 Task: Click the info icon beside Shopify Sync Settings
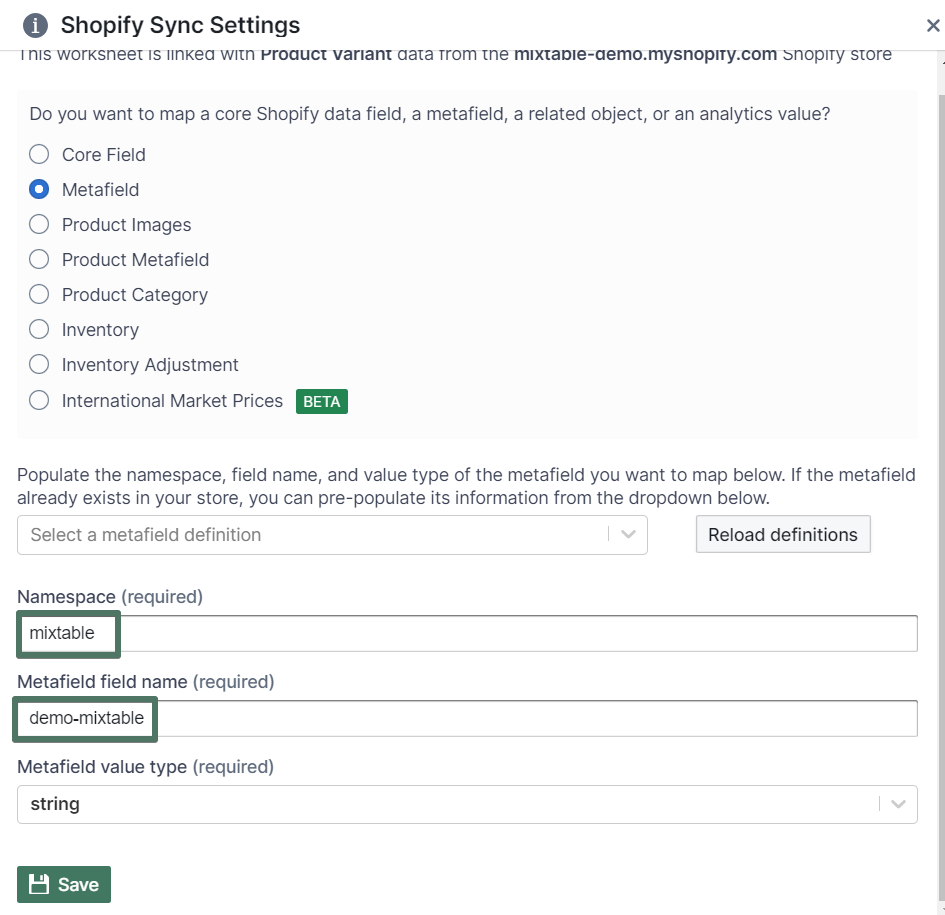pos(35,25)
